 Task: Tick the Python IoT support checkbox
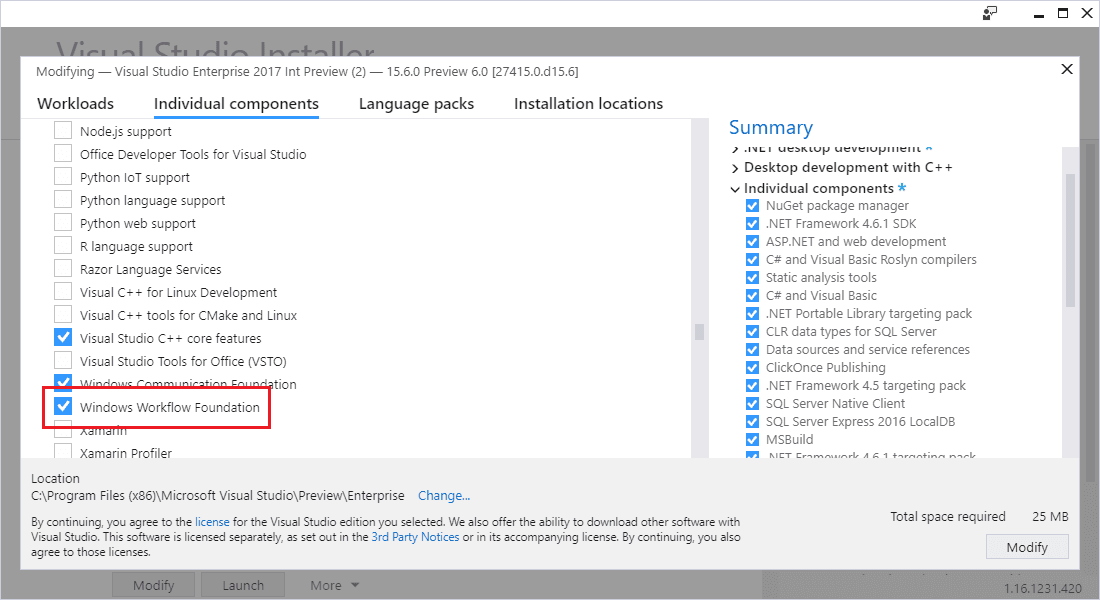pos(63,177)
